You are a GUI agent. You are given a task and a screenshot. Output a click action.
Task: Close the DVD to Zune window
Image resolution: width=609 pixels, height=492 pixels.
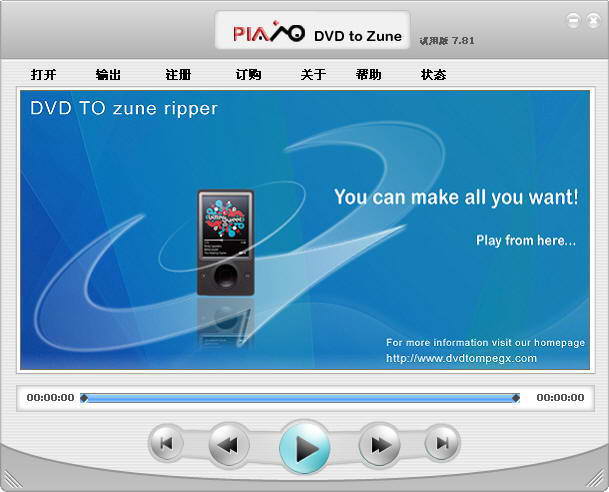pos(593,20)
